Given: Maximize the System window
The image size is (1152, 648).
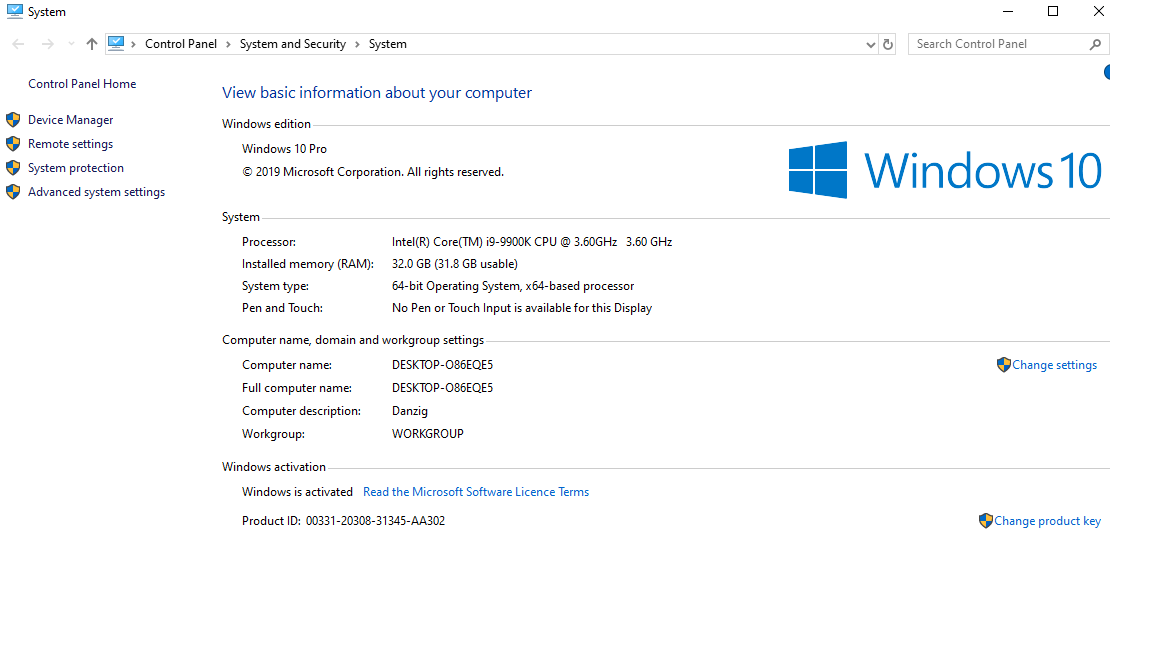Looking at the screenshot, I should tap(1053, 11).
